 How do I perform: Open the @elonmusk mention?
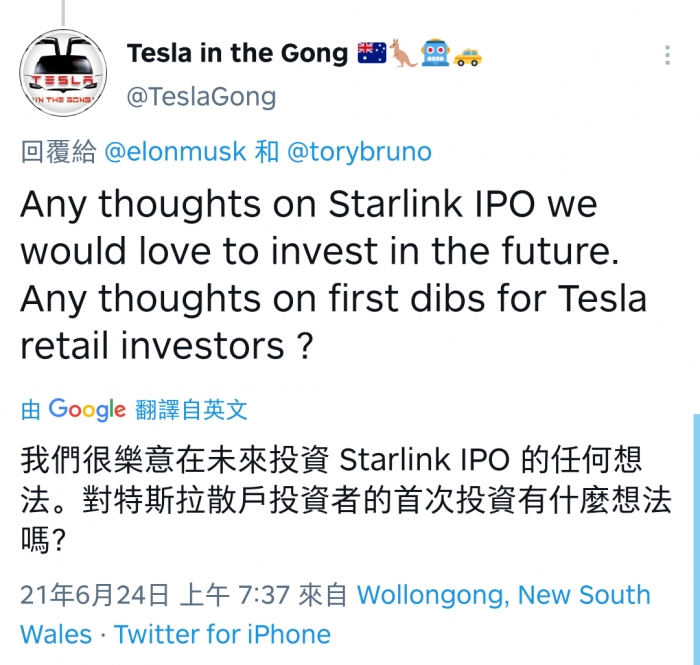[x=175, y=152]
